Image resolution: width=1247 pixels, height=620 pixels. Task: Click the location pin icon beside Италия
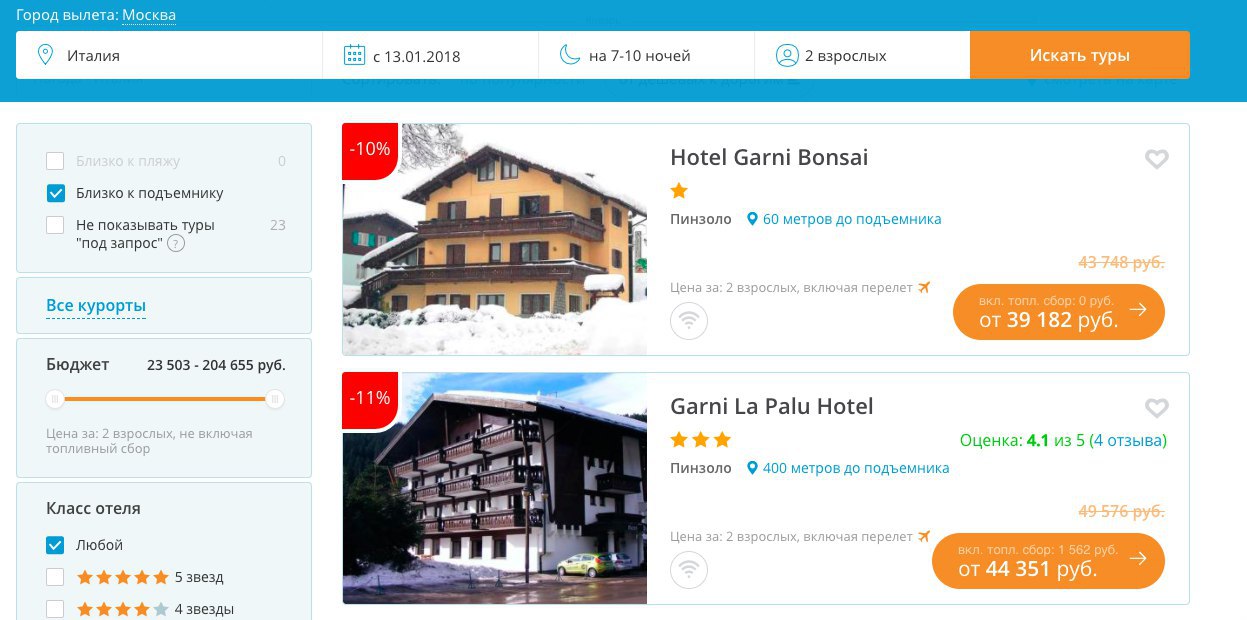click(44, 55)
